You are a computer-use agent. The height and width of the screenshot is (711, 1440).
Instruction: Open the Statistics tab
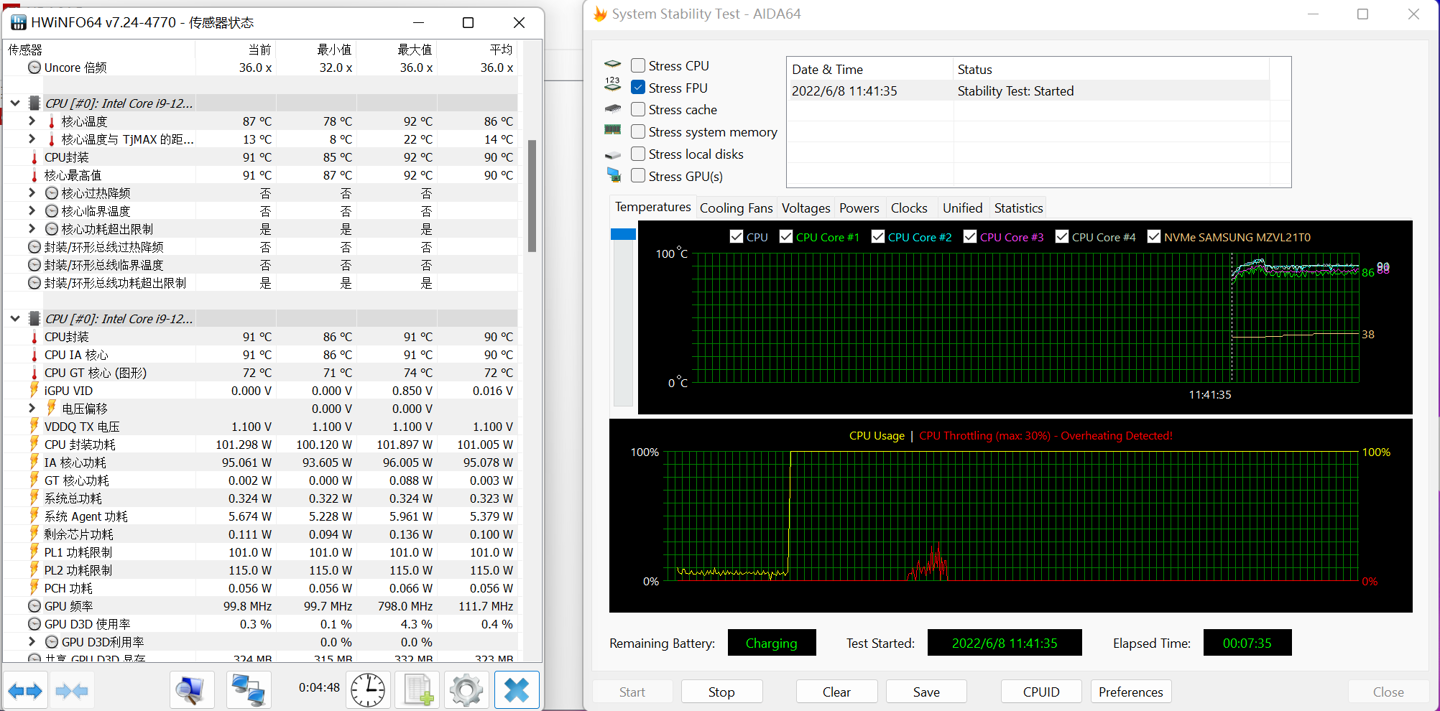coord(1018,208)
